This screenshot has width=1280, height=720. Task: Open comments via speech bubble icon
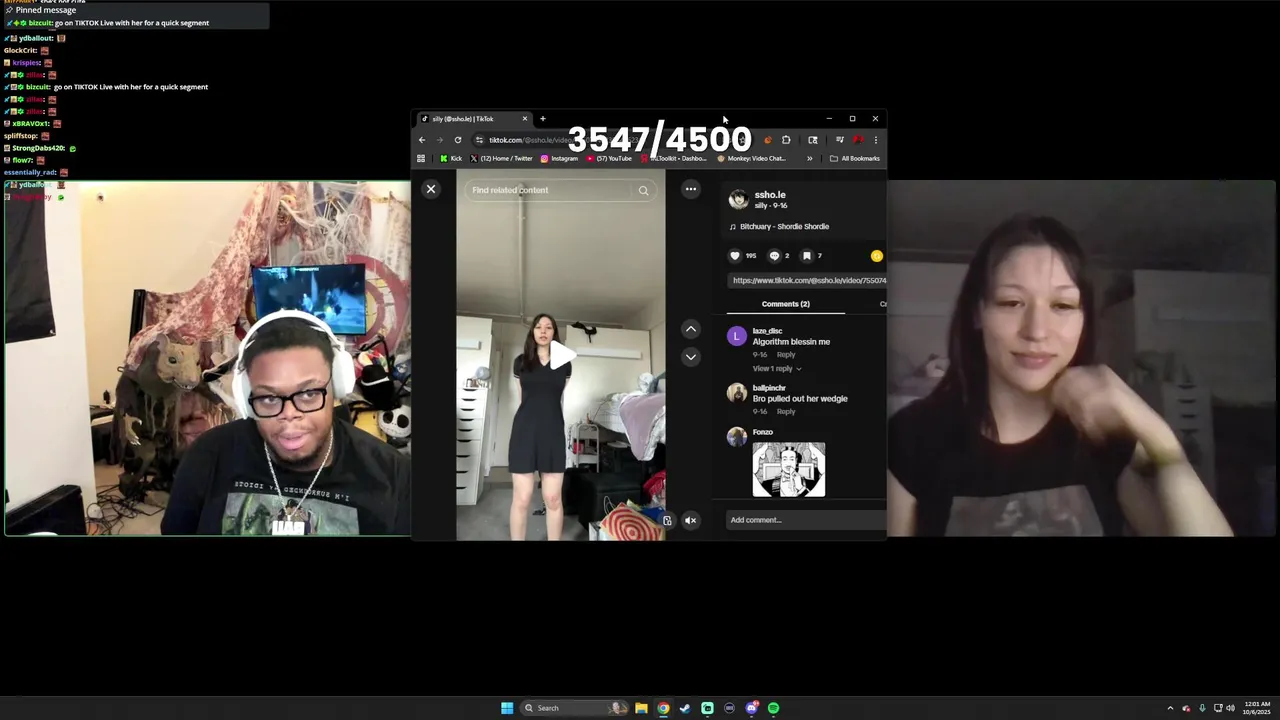tap(774, 256)
